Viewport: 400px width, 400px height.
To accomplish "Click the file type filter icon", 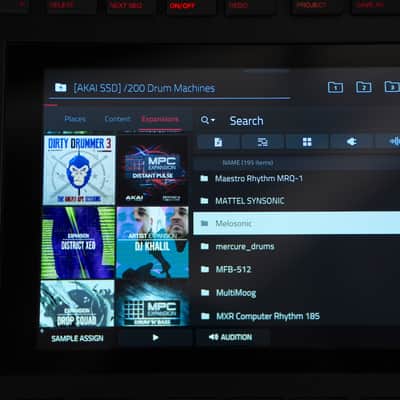I will (x=218, y=142).
